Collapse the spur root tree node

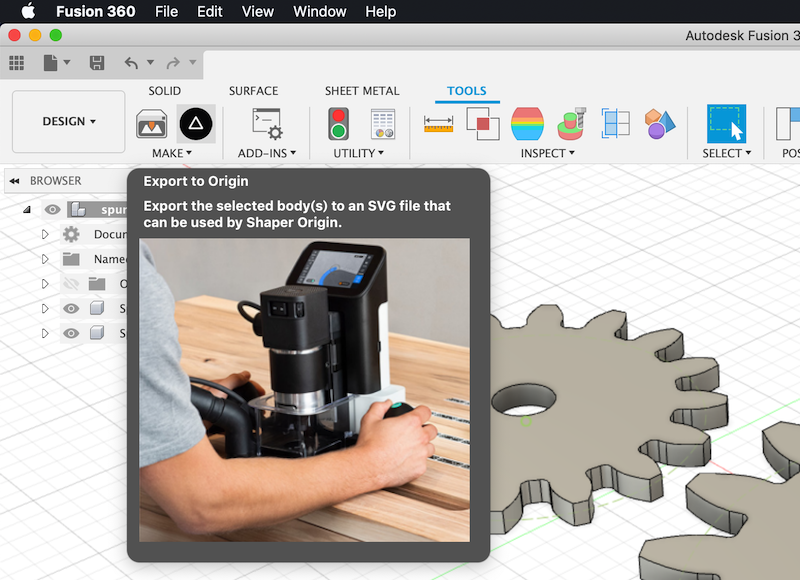(x=27, y=209)
